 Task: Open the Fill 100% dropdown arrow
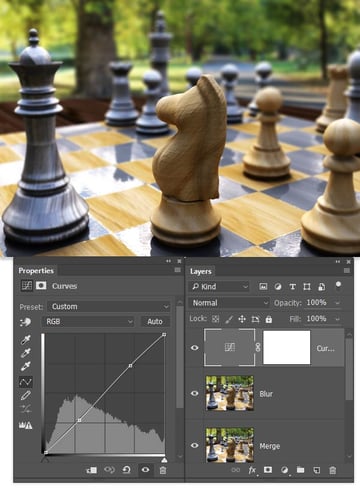pos(337,319)
